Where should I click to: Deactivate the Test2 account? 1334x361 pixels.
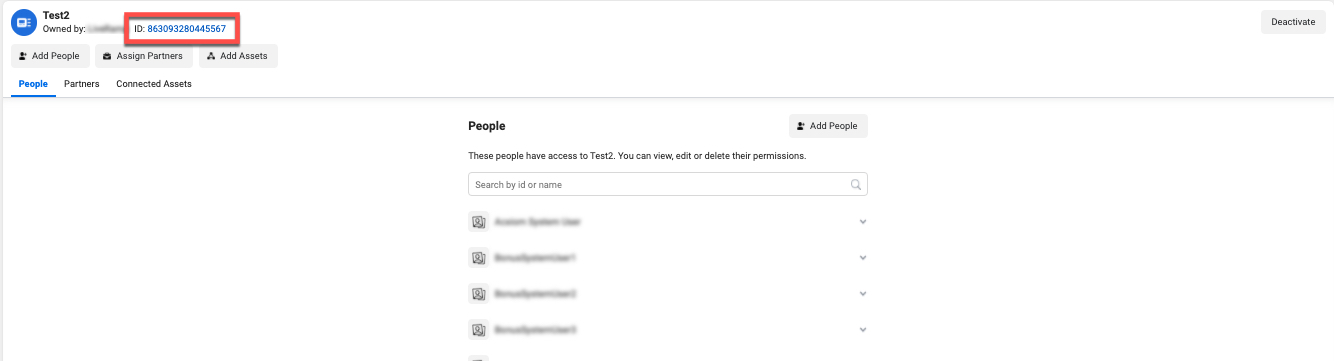click(1293, 22)
